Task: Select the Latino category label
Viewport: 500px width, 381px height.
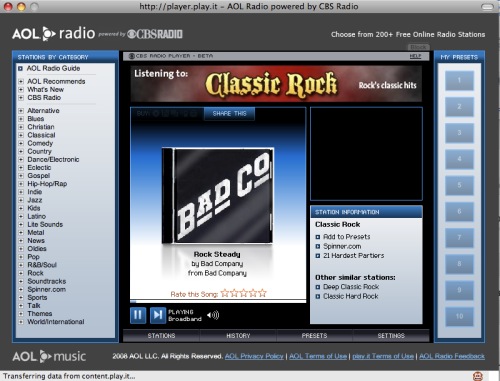Action: coord(36,216)
